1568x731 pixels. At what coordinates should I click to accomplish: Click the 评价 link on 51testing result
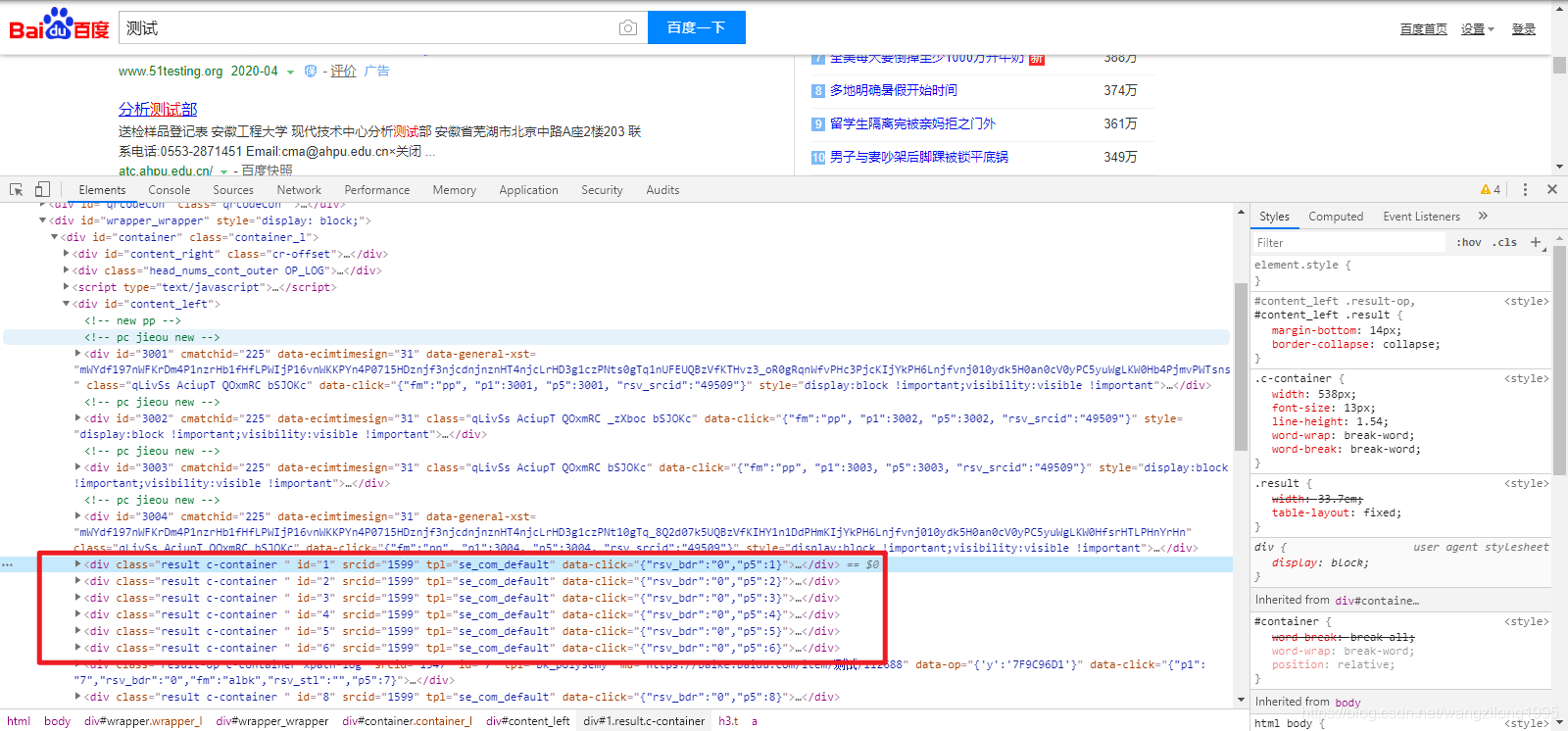343,71
